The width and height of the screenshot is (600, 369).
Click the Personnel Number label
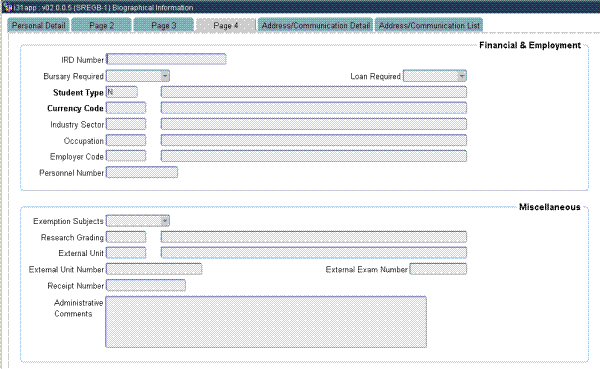tap(71, 173)
